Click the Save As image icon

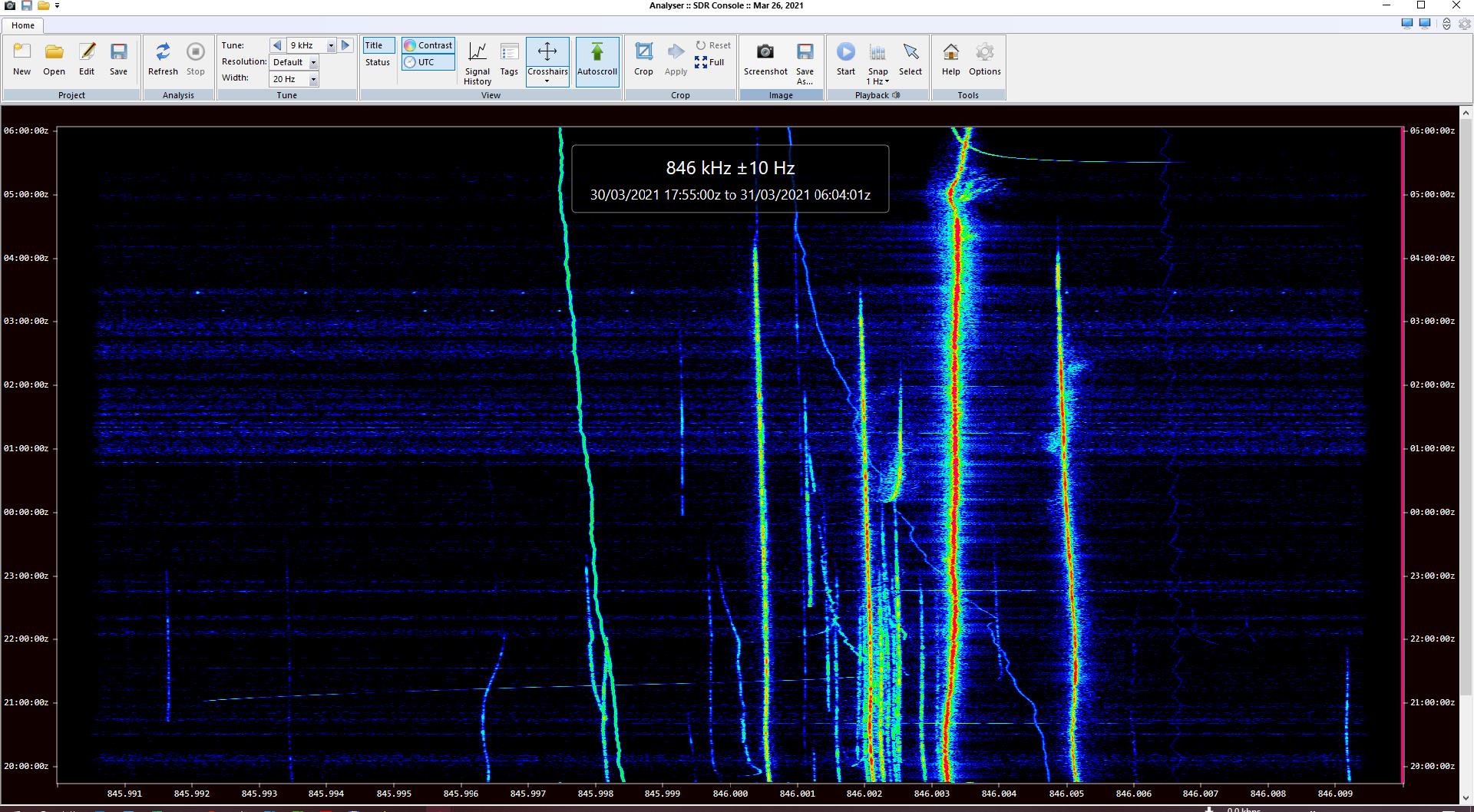[805, 61]
